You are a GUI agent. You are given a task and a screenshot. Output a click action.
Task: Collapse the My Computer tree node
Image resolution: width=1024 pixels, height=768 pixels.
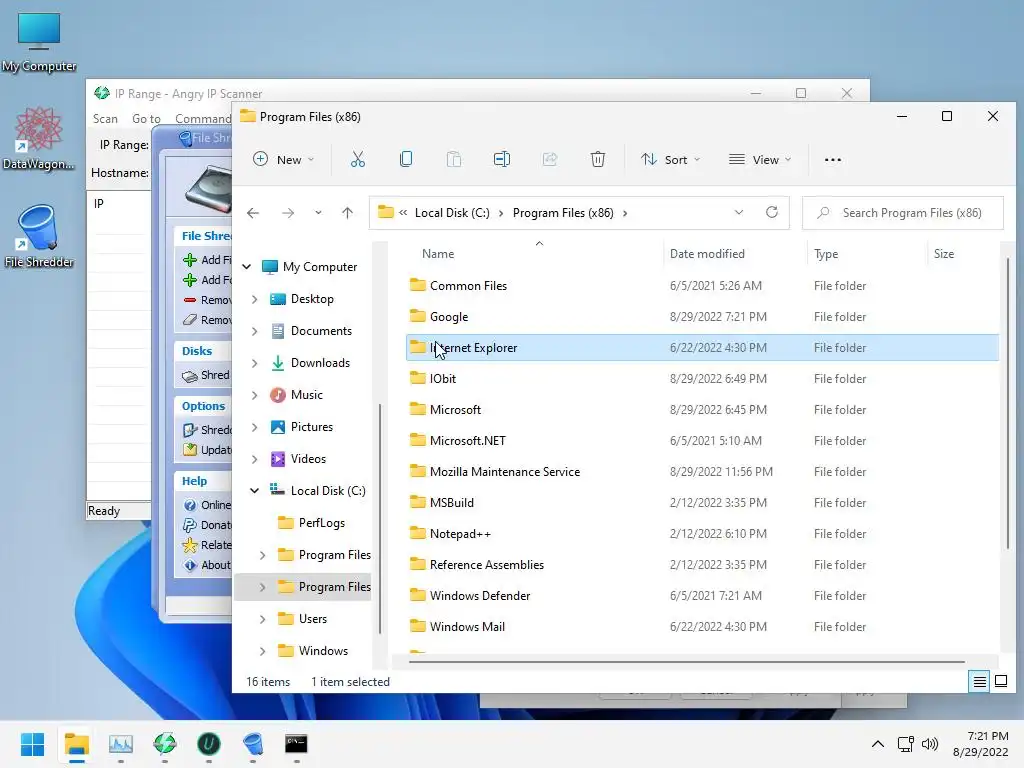click(247, 266)
